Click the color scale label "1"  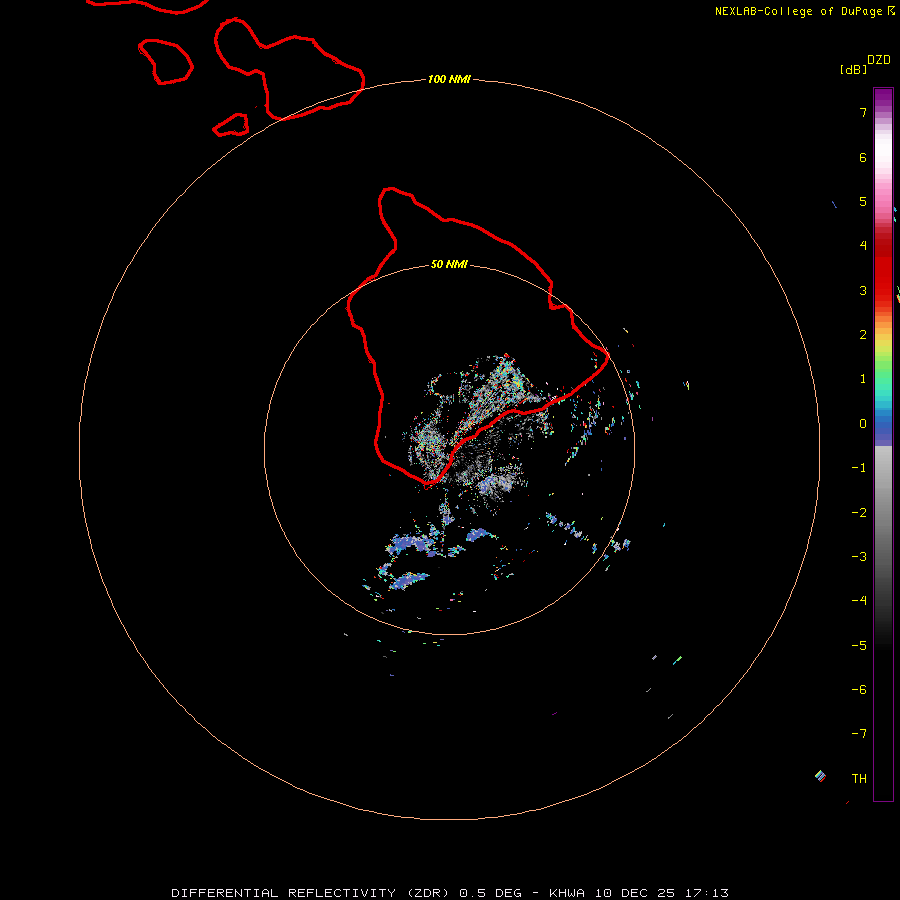point(863,379)
